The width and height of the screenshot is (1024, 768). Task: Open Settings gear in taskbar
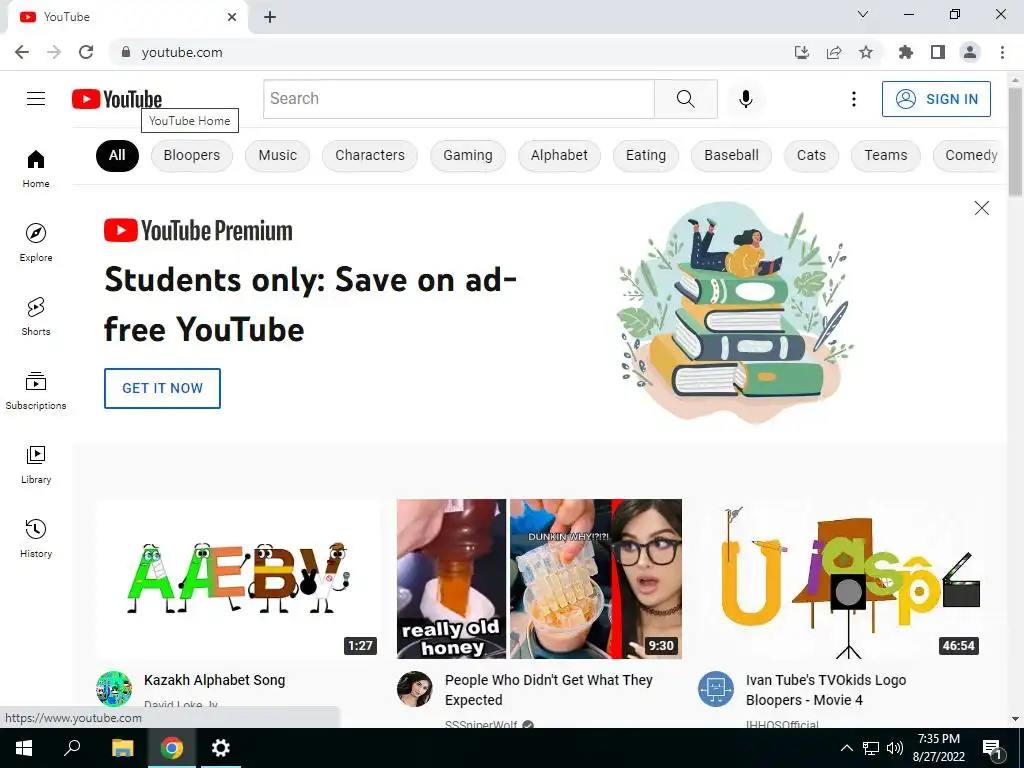tap(221, 748)
